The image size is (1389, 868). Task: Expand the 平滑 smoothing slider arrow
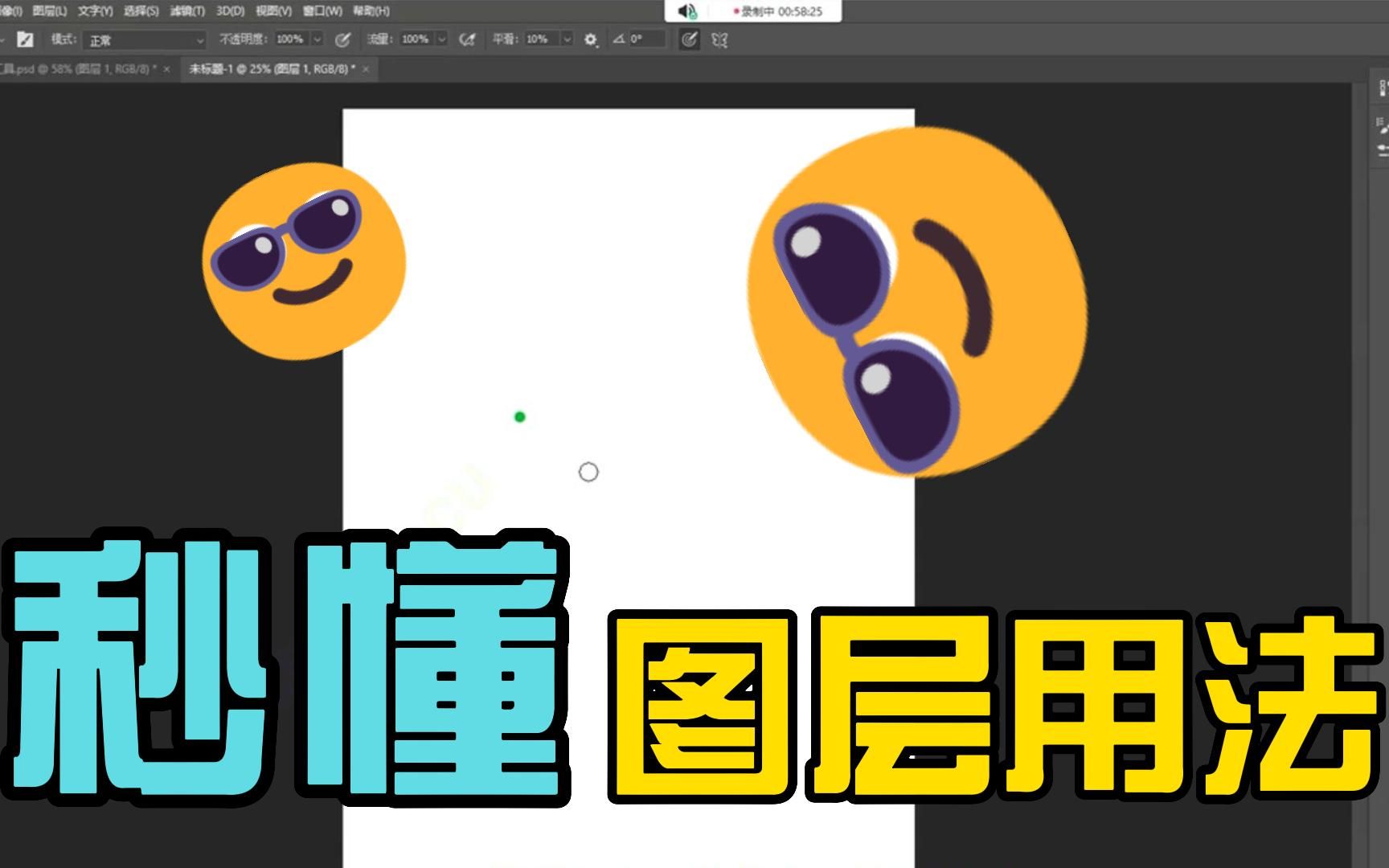567,39
